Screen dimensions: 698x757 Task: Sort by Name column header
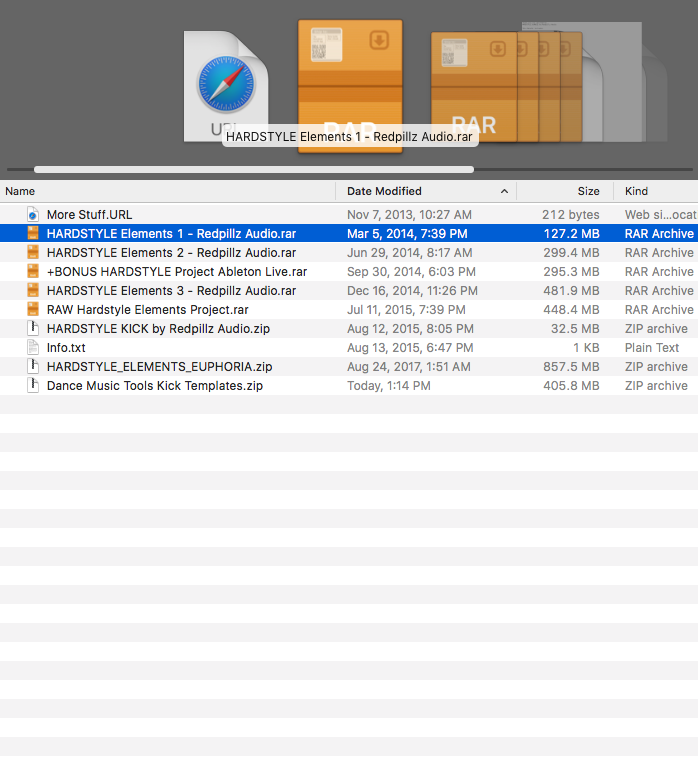point(168,191)
